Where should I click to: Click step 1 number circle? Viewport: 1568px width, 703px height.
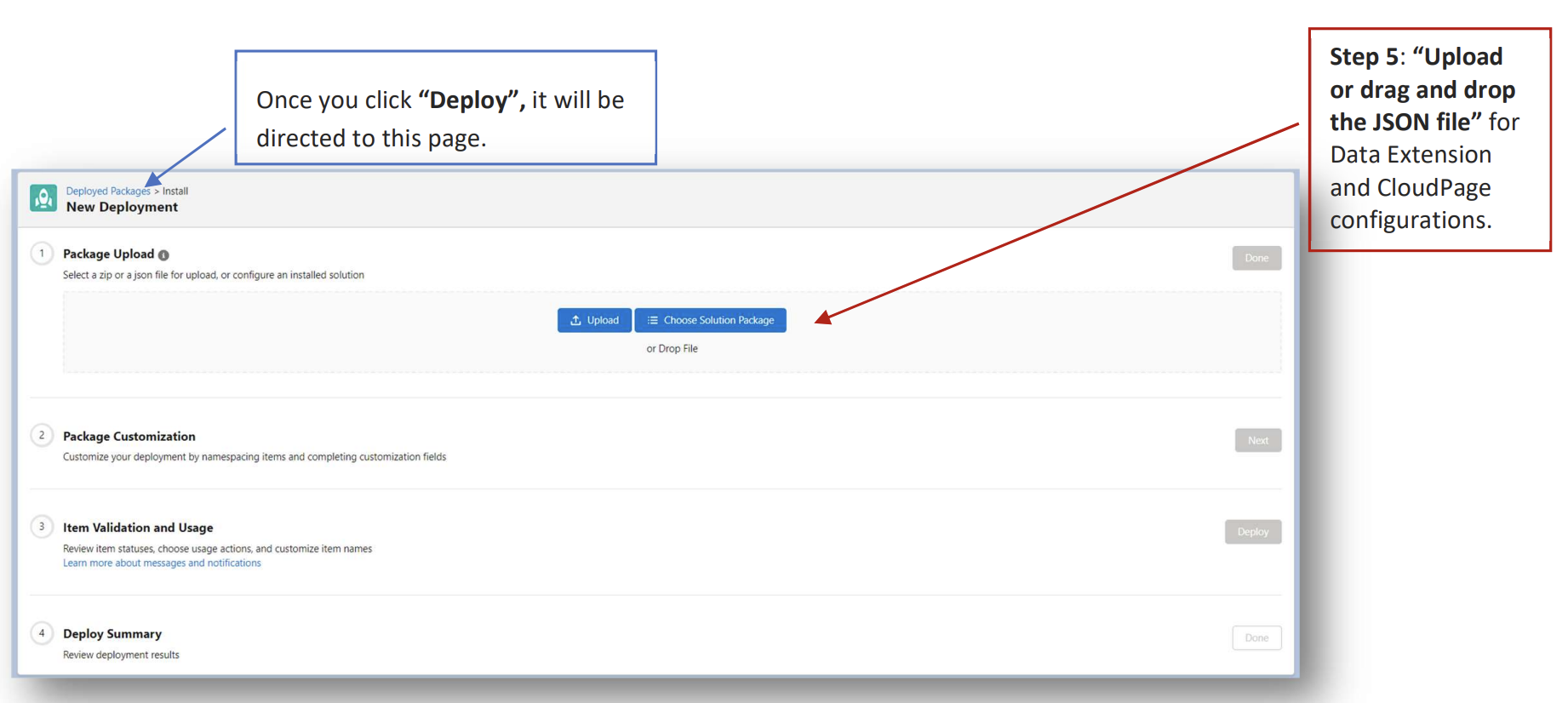(42, 254)
